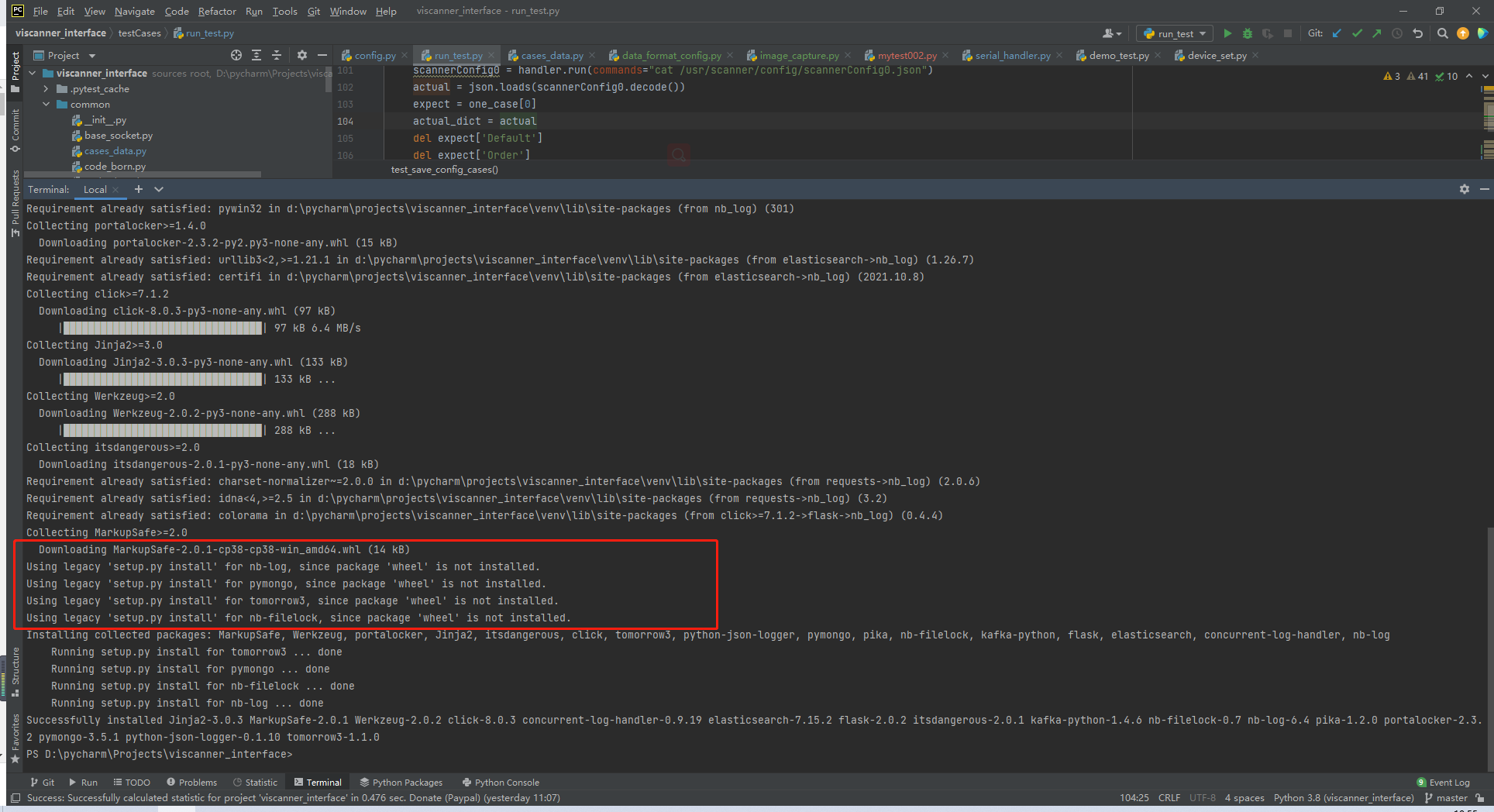Click the Donate (Paypal) link in status bar
This screenshot has width=1494, height=812.
click(x=452, y=797)
